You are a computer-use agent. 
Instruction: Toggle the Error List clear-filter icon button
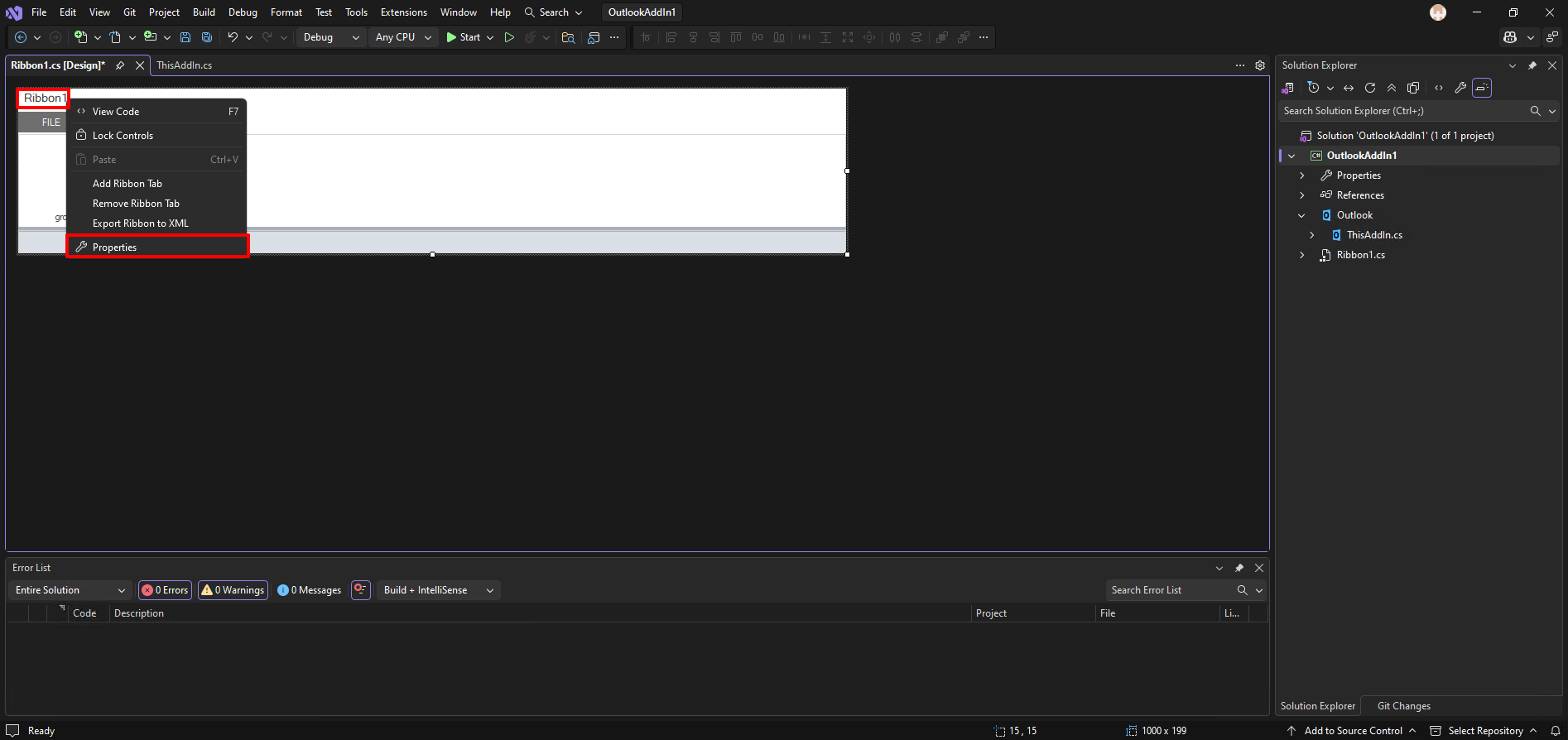pyautogui.click(x=361, y=590)
